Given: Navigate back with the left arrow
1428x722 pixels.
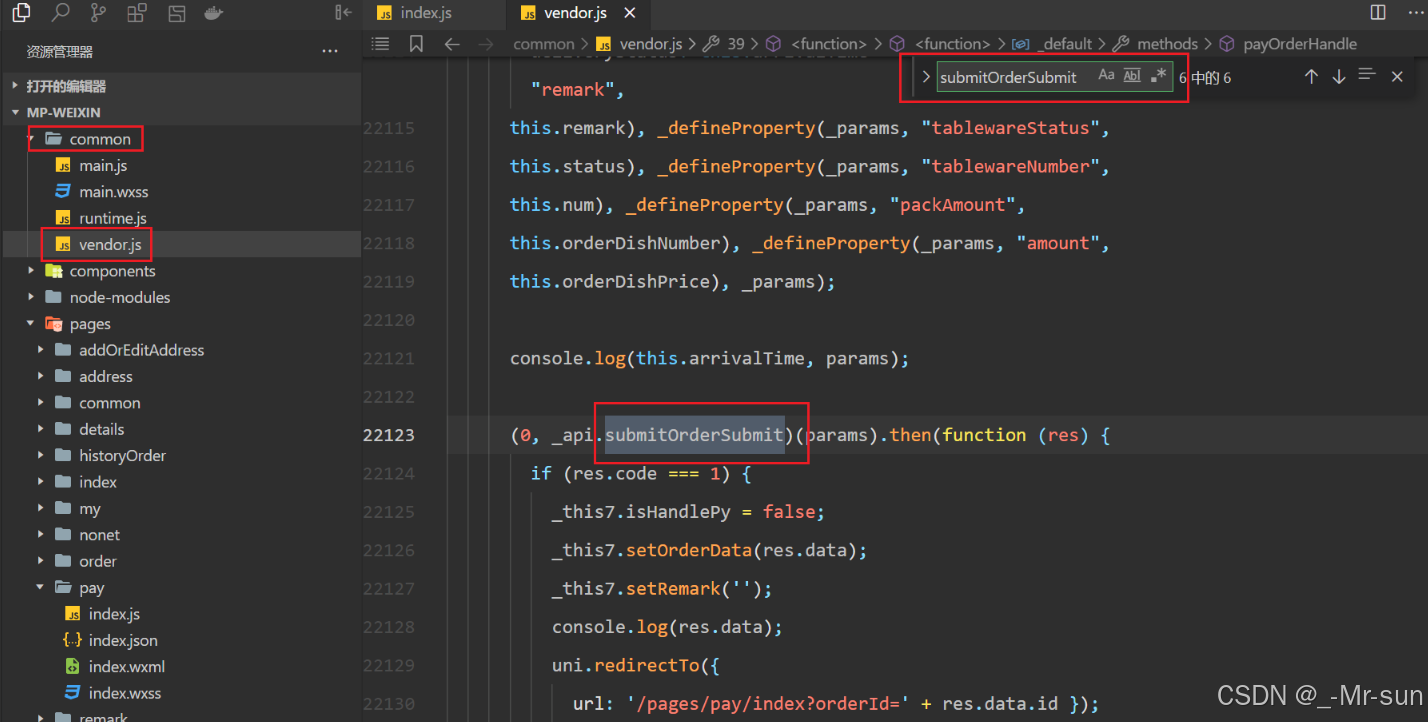Looking at the screenshot, I should coord(452,44).
